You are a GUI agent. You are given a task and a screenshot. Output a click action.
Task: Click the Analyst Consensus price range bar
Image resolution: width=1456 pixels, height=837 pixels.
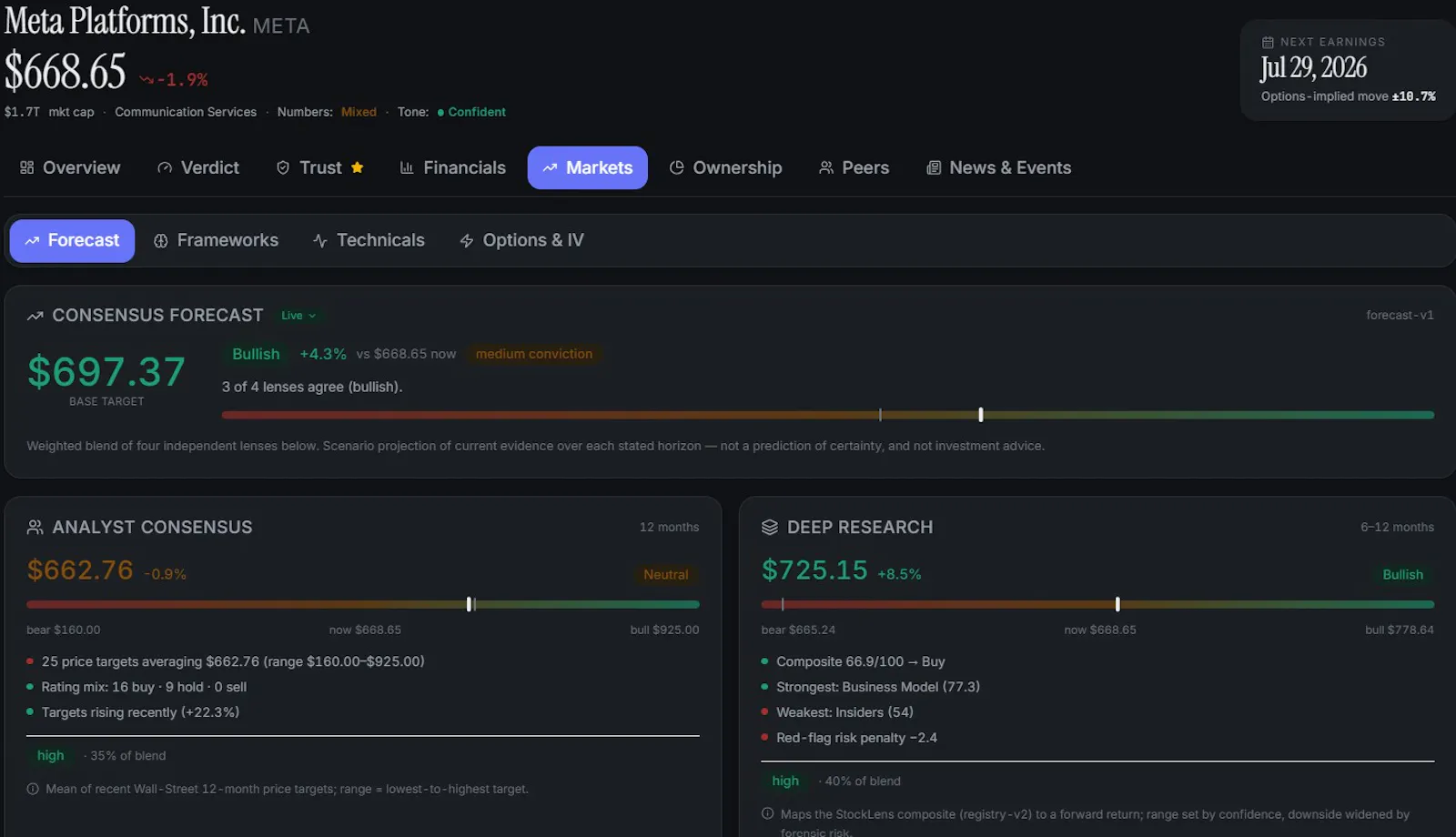(363, 604)
